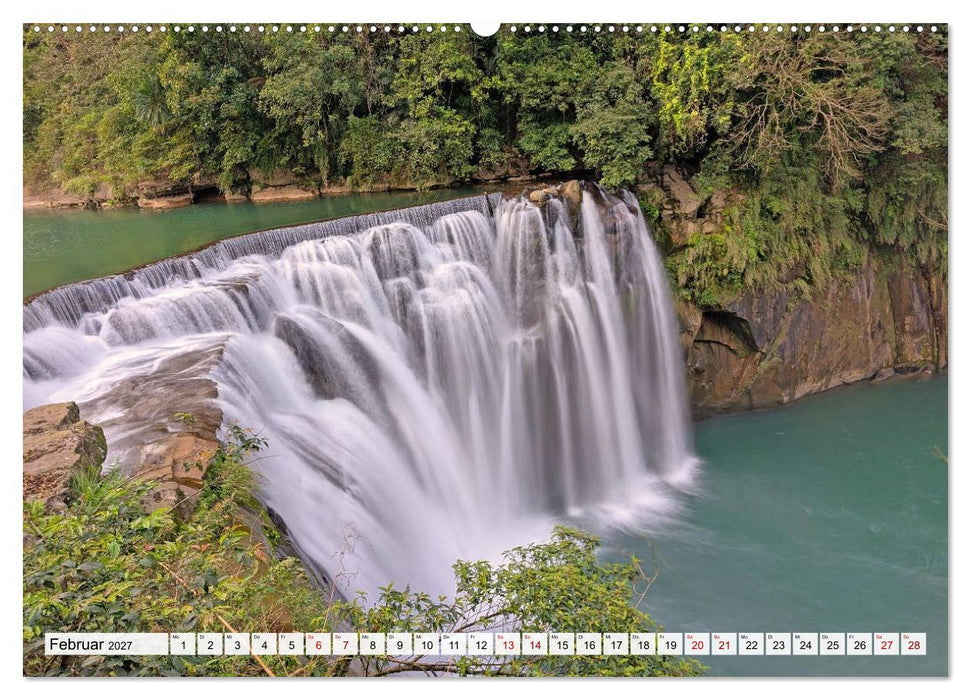Click the waterfall calendar photo
Screen dimensions: 971x700
486,350
